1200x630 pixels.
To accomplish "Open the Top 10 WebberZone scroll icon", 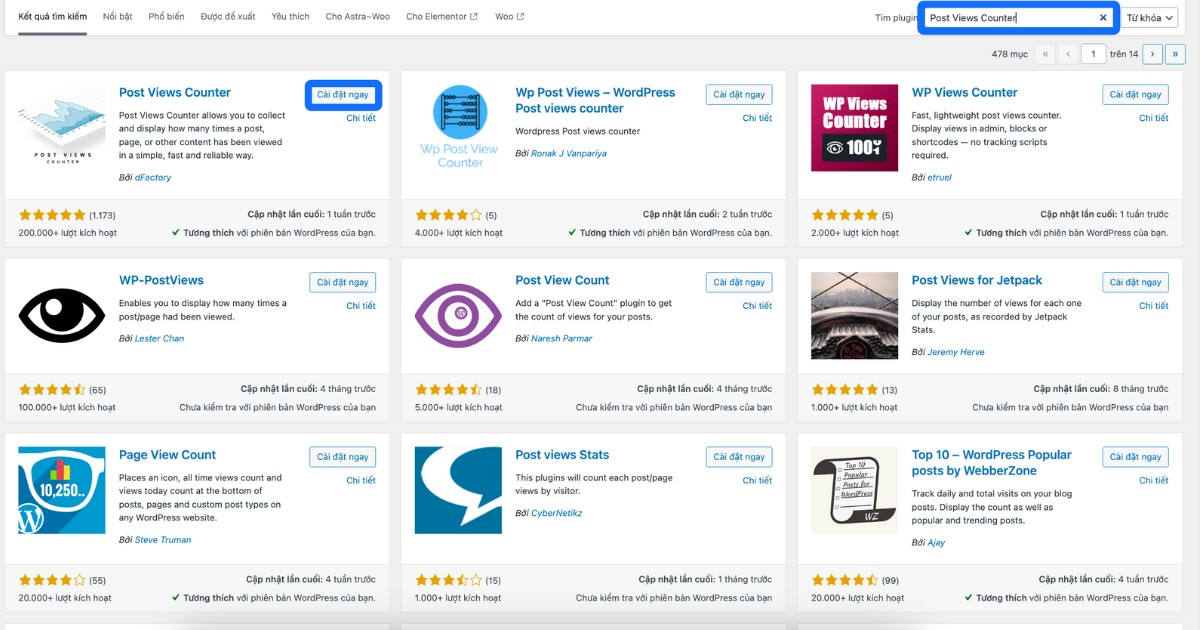I will [855, 490].
